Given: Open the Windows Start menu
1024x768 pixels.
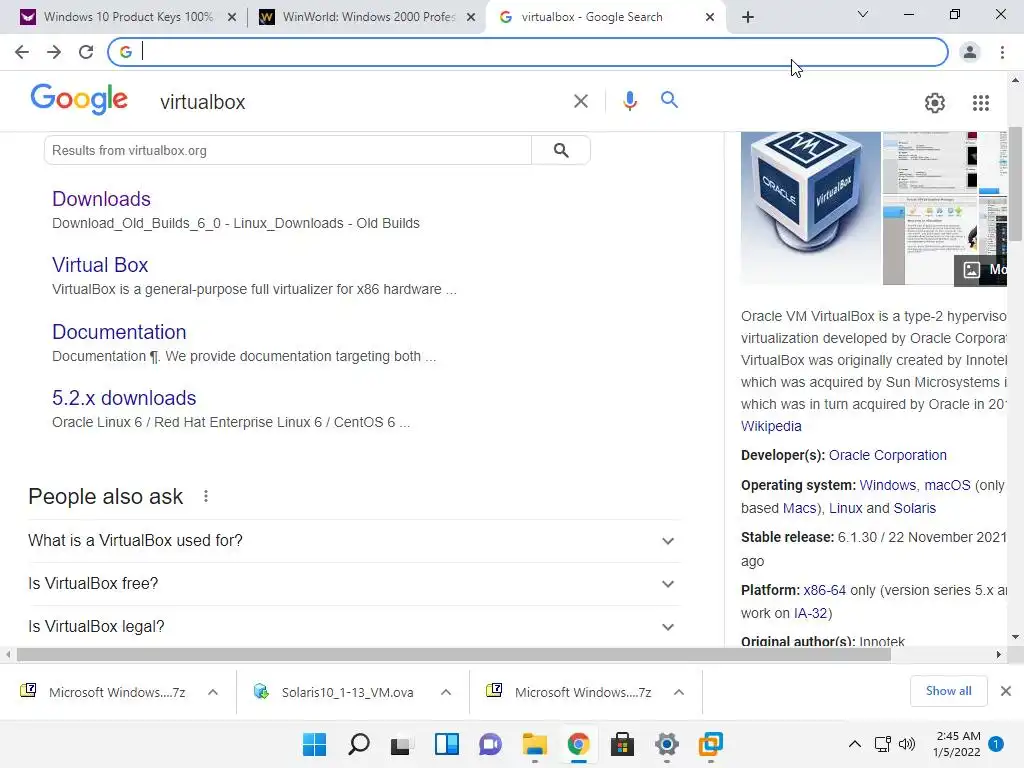Looking at the screenshot, I should pyautogui.click(x=314, y=744).
